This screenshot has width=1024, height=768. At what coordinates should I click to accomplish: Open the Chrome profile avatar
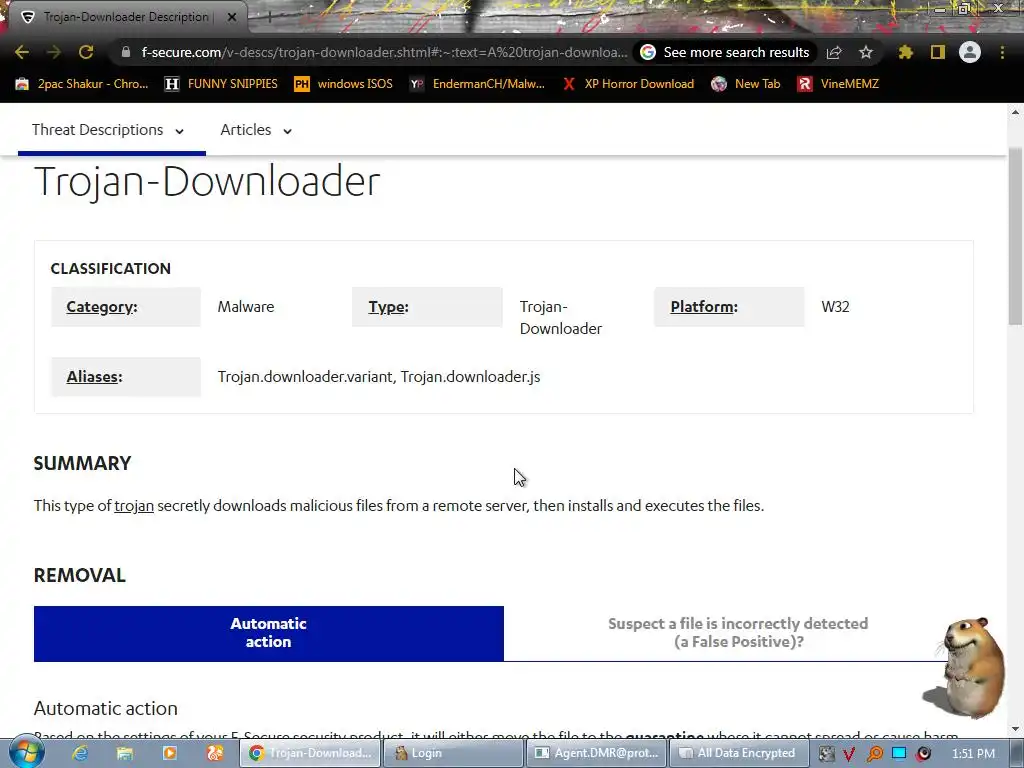click(x=970, y=52)
